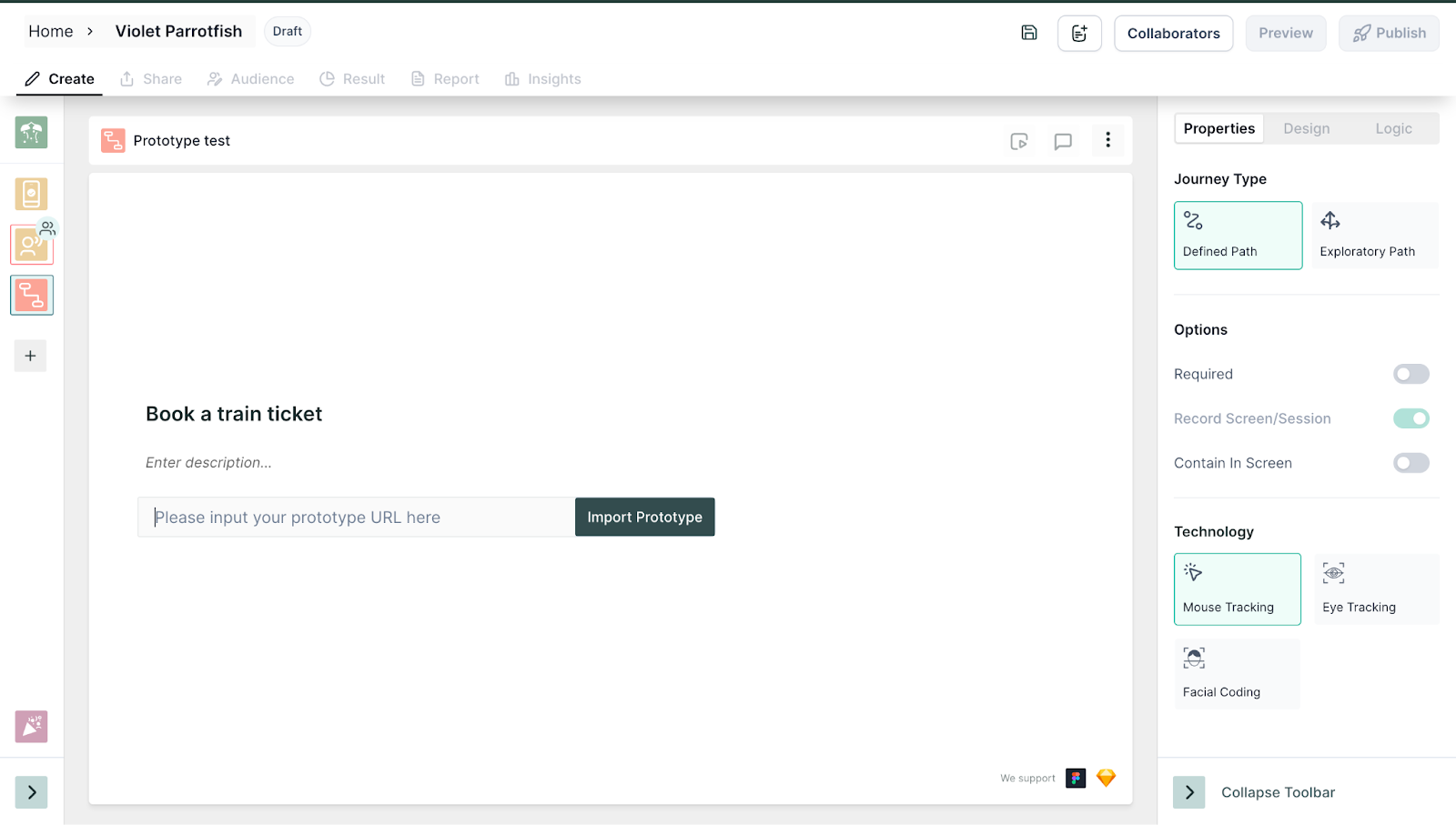This screenshot has height=825, width=1456.
Task: Click the Preview button
Action: coord(1285,33)
